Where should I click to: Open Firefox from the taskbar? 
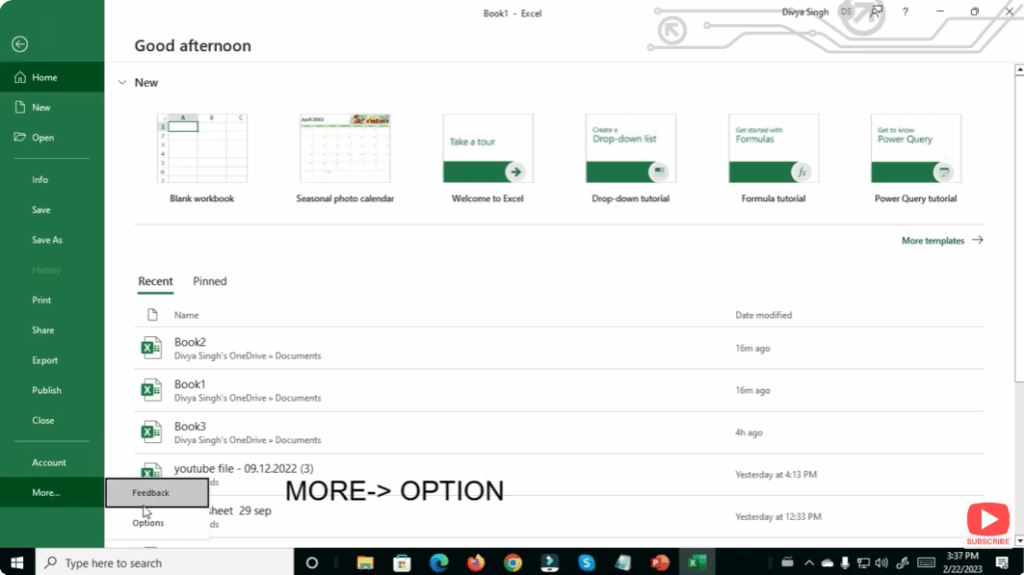[475, 562]
